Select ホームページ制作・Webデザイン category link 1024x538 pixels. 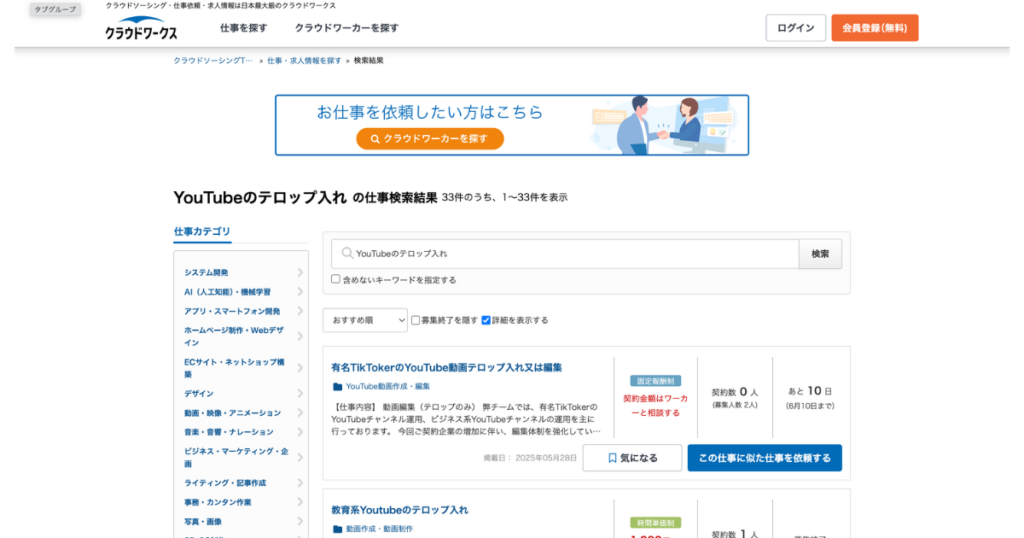234,336
